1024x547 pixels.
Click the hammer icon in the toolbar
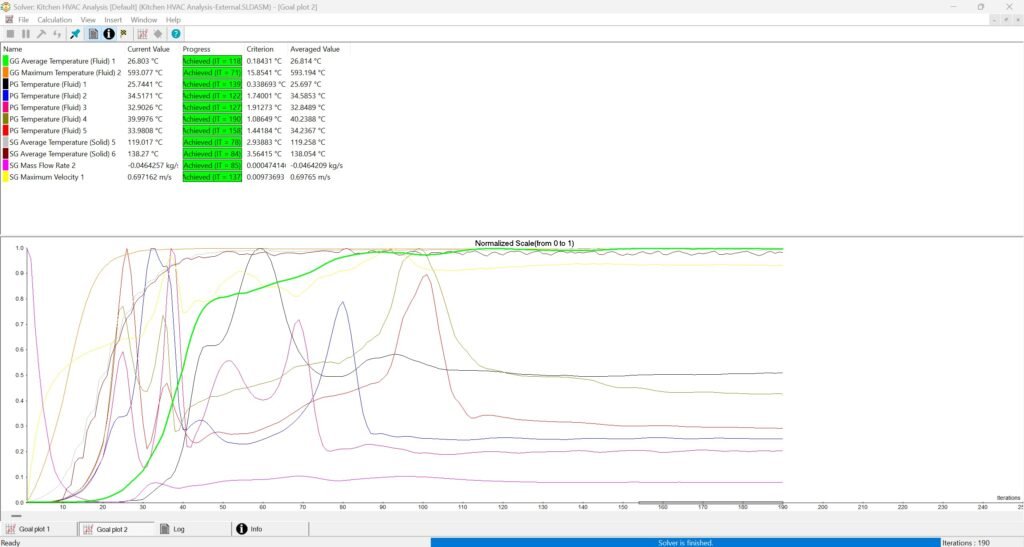click(41, 34)
